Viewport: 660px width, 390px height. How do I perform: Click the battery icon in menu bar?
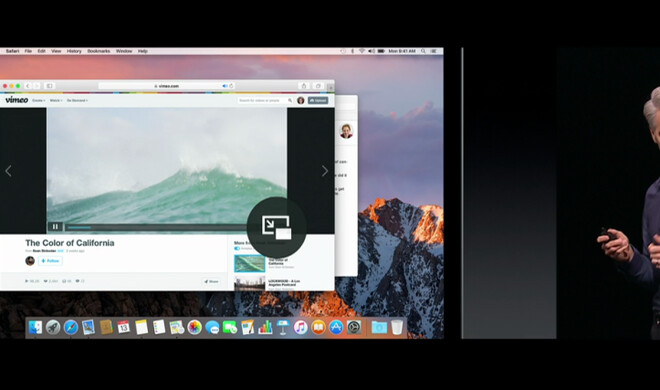pos(381,51)
